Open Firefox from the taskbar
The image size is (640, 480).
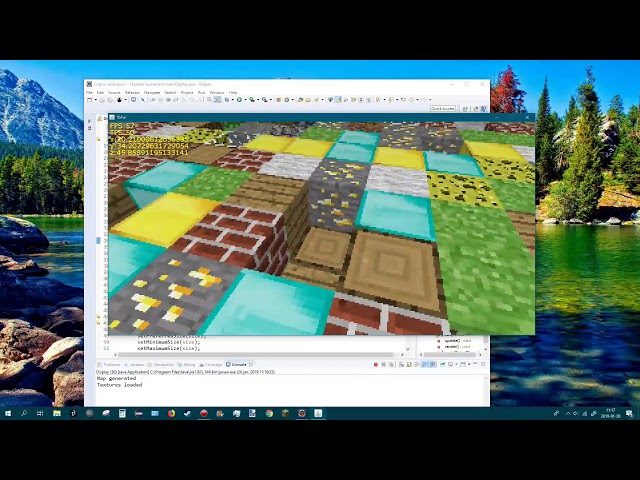[x=171, y=413]
